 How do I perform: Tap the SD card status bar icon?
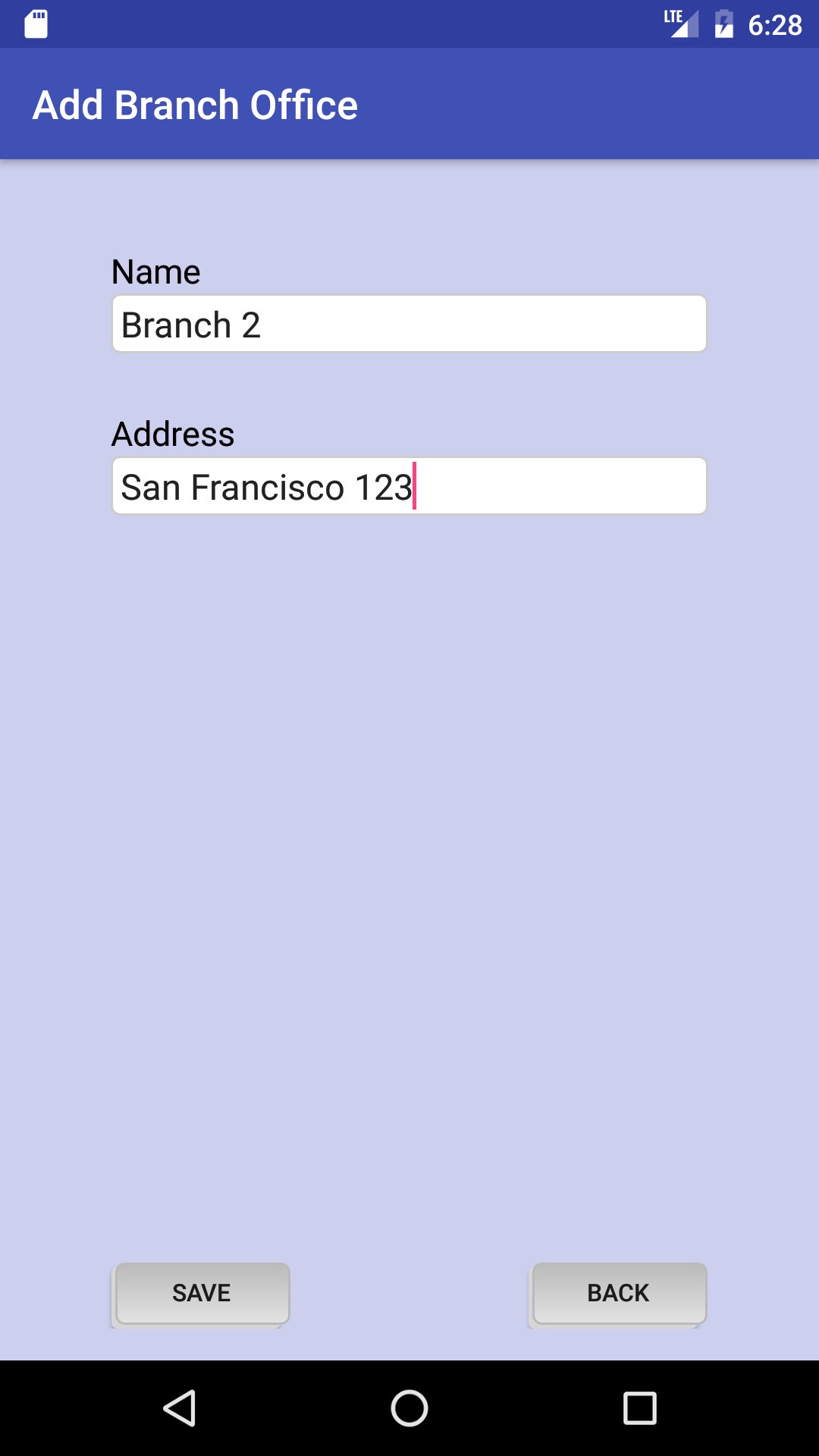click(36, 24)
